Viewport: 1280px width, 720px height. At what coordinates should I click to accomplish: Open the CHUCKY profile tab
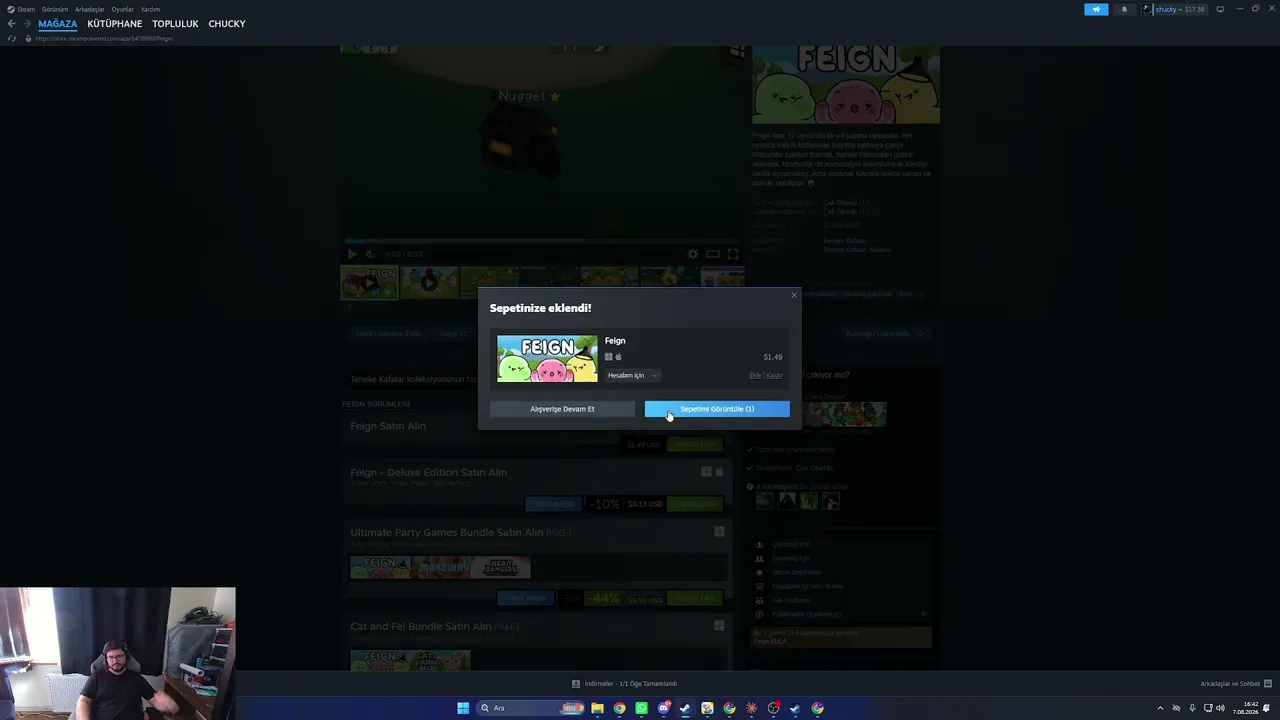click(x=227, y=24)
